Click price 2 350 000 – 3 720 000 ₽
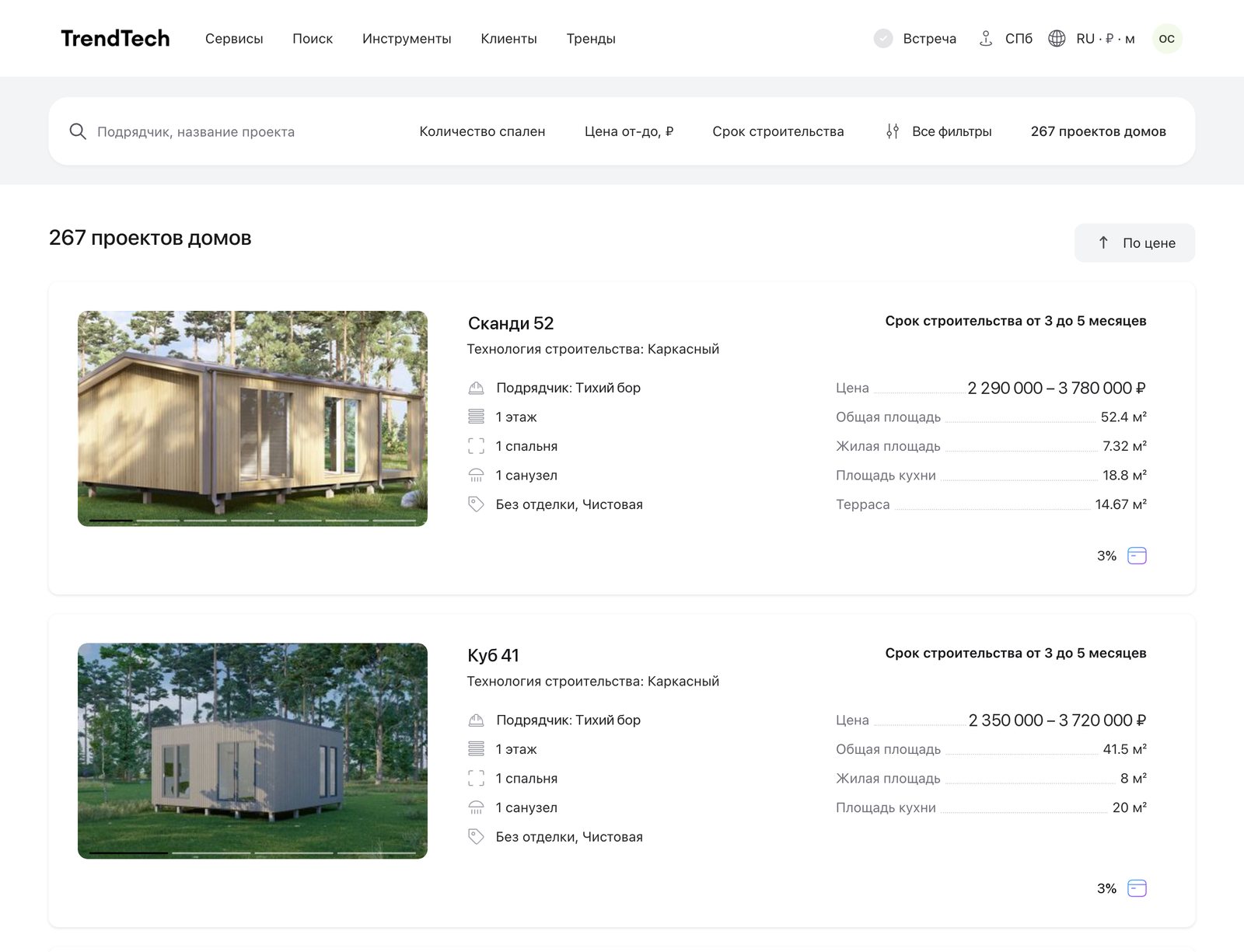Viewport: 1244px width, 952px height. pos(1057,720)
